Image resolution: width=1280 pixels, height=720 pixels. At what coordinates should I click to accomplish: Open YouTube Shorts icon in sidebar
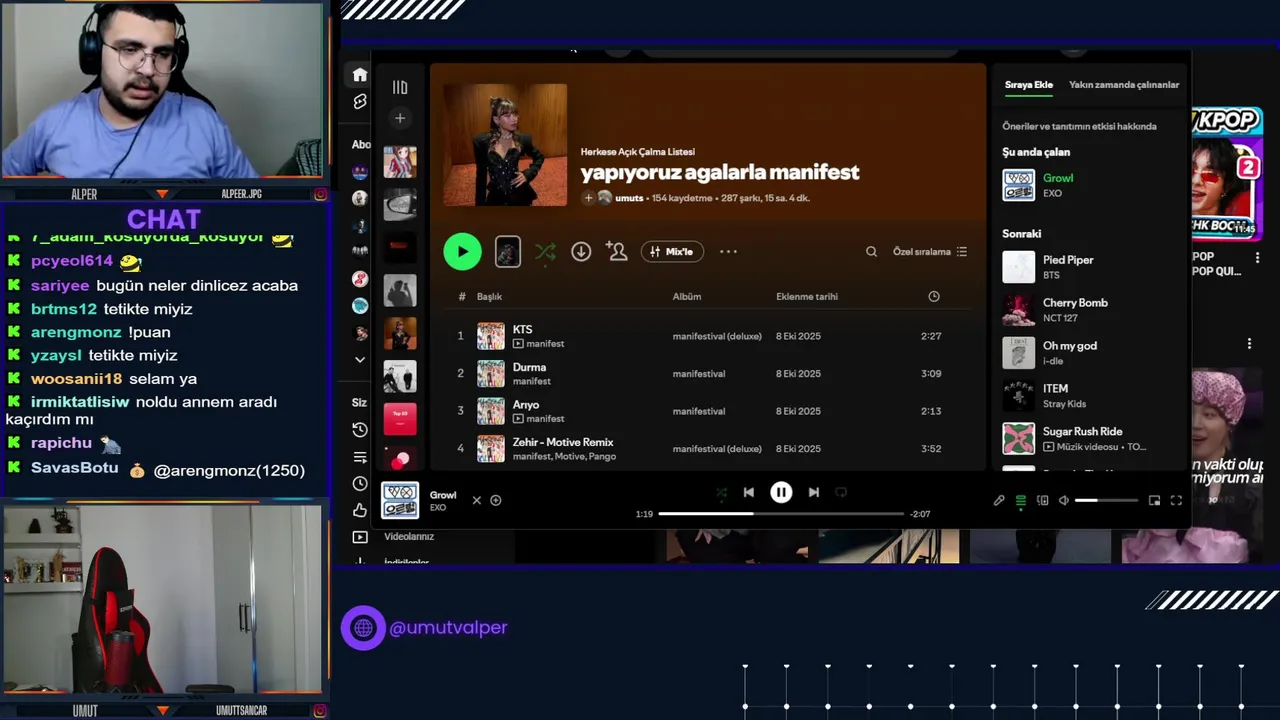click(360, 102)
